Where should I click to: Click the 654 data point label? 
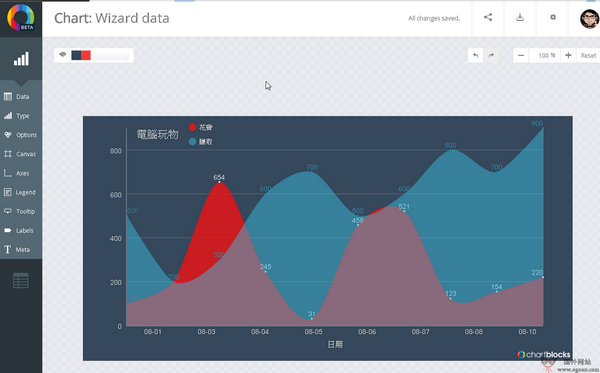pyautogui.click(x=219, y=177)
